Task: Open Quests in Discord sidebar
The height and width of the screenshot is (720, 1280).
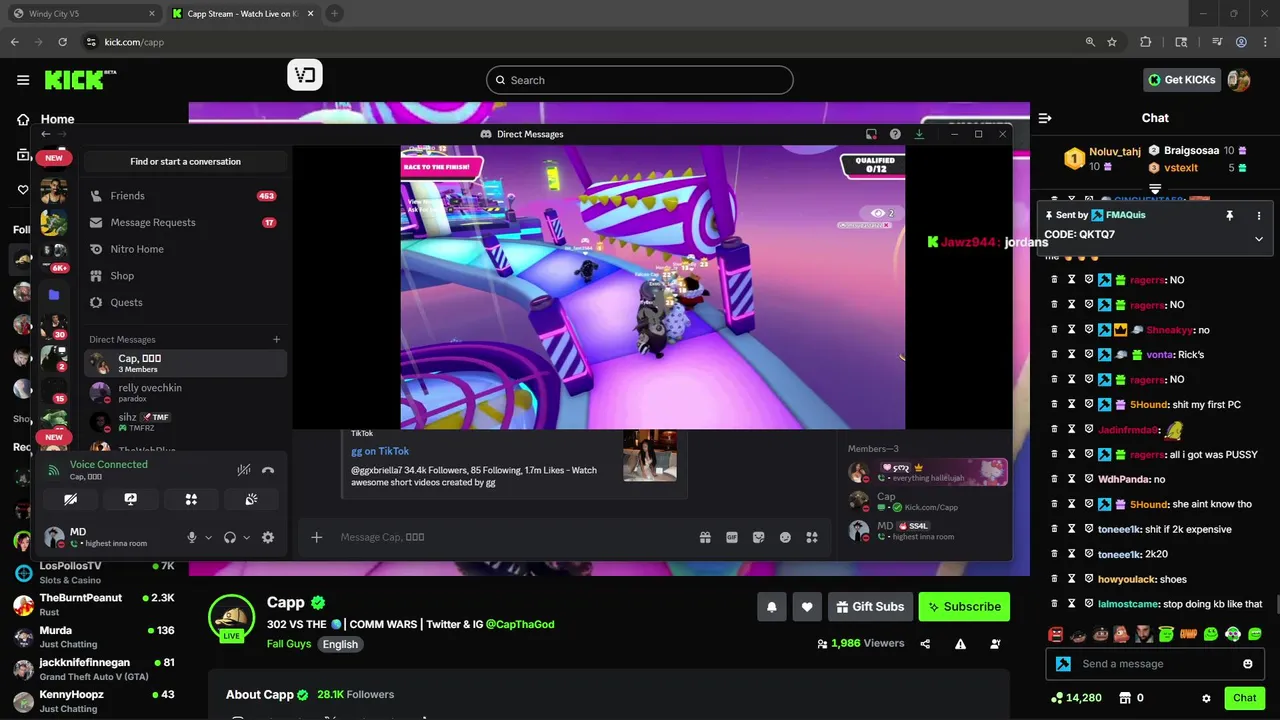Action: point(185,302)
